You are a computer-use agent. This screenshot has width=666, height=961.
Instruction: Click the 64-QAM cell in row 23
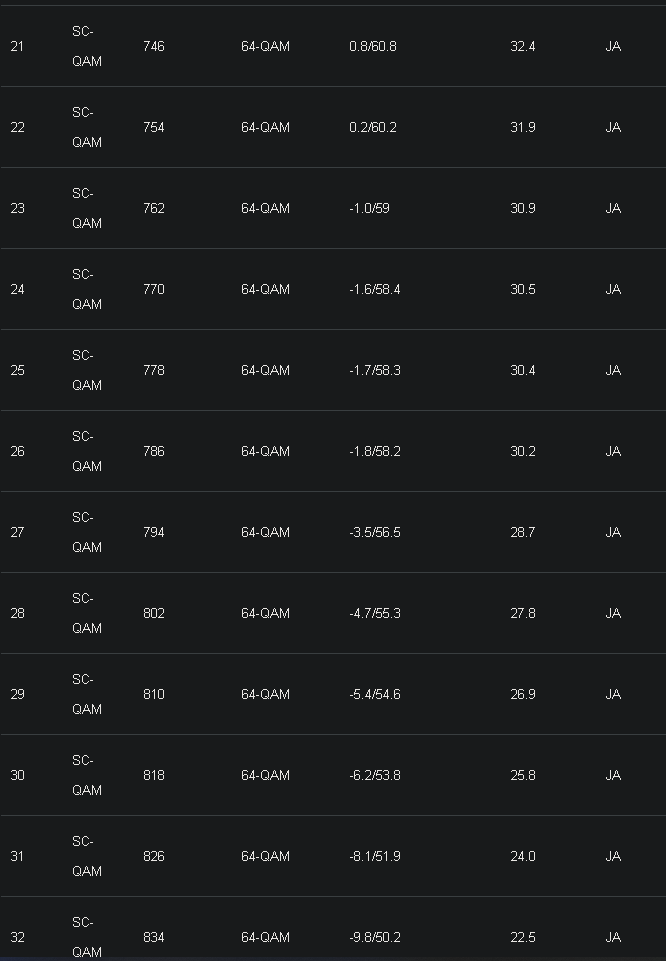[x=265, y=209]
